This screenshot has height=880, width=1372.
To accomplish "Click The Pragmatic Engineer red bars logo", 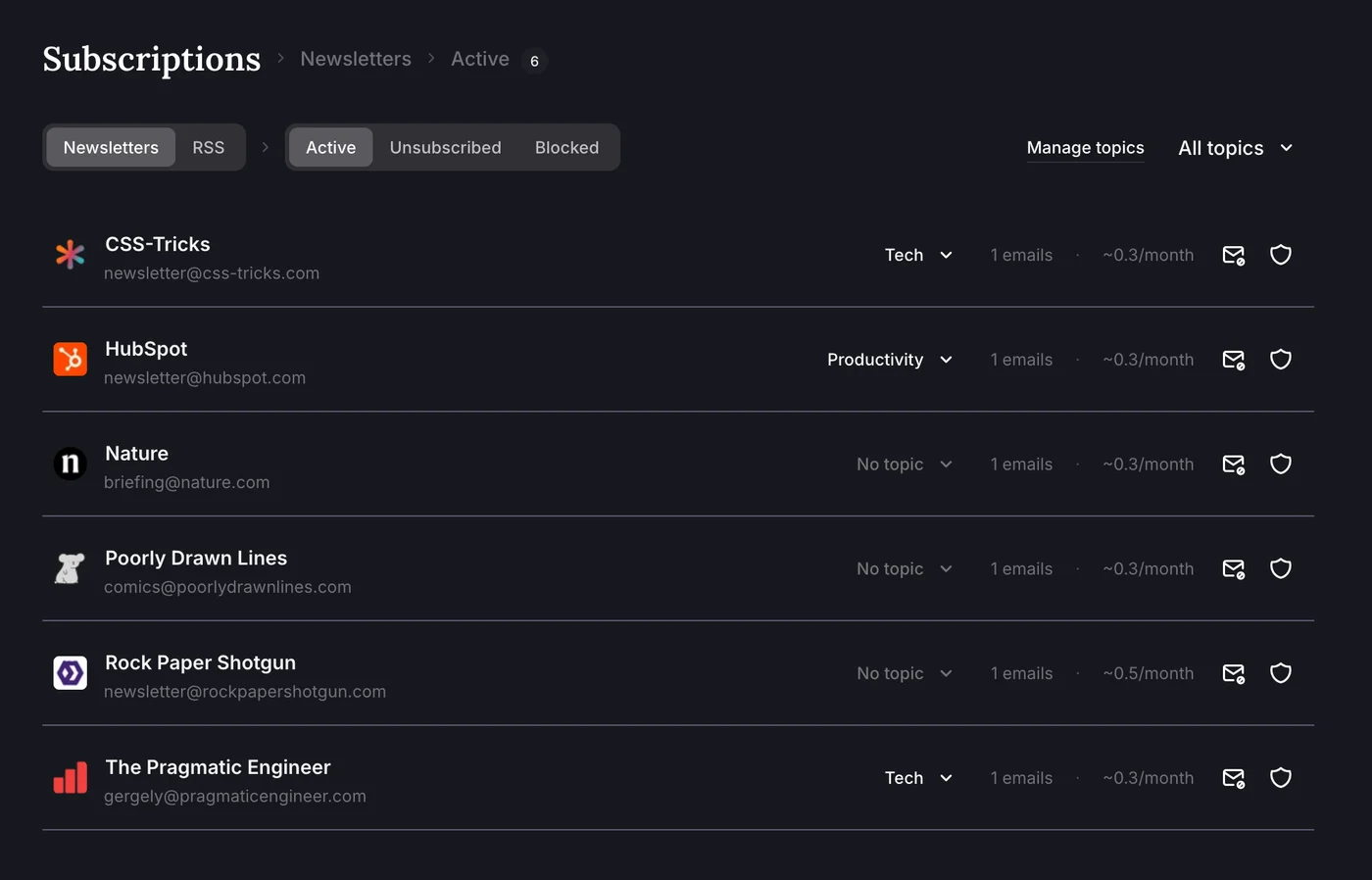I will 70,778.
